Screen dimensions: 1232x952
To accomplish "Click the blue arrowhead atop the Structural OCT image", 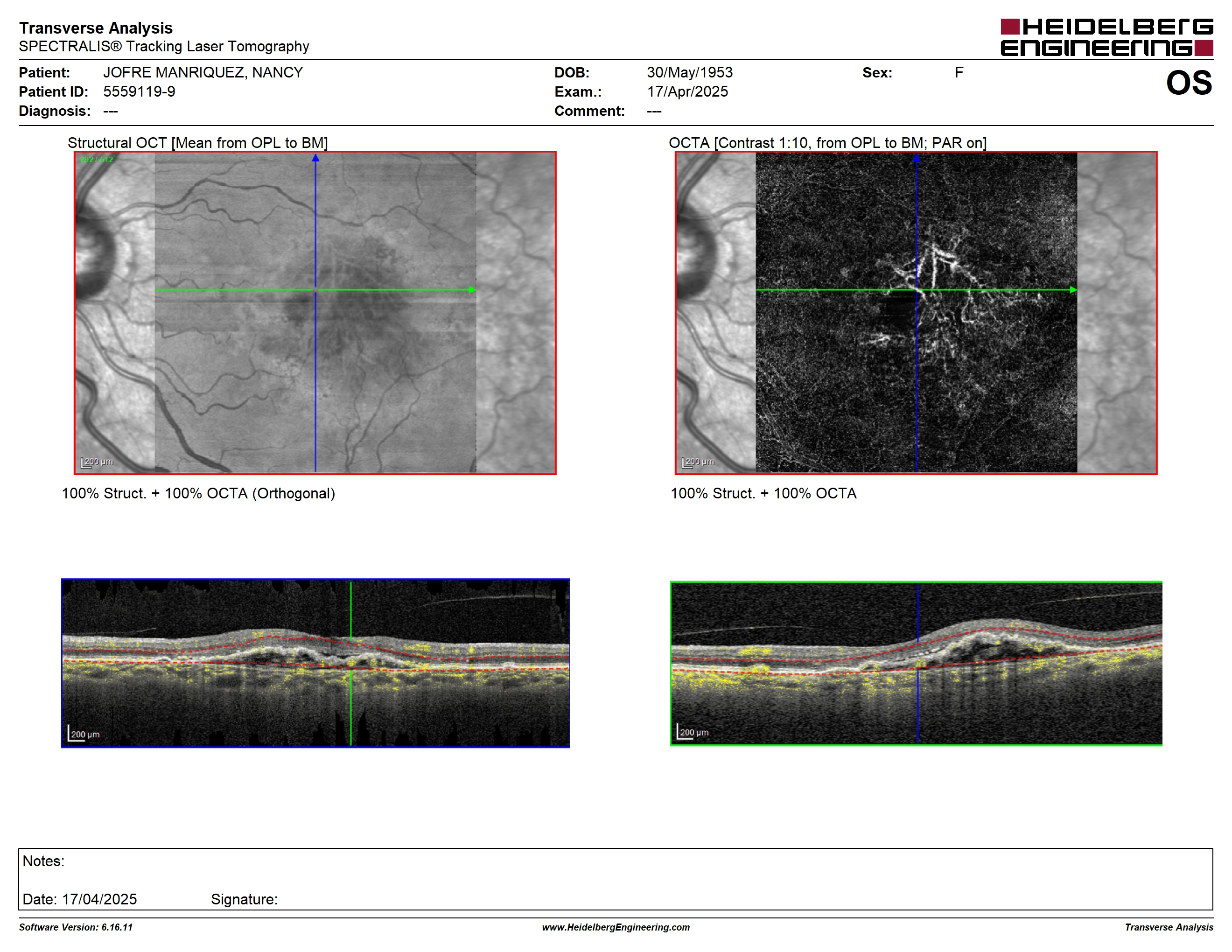I will tap(315, 158).
